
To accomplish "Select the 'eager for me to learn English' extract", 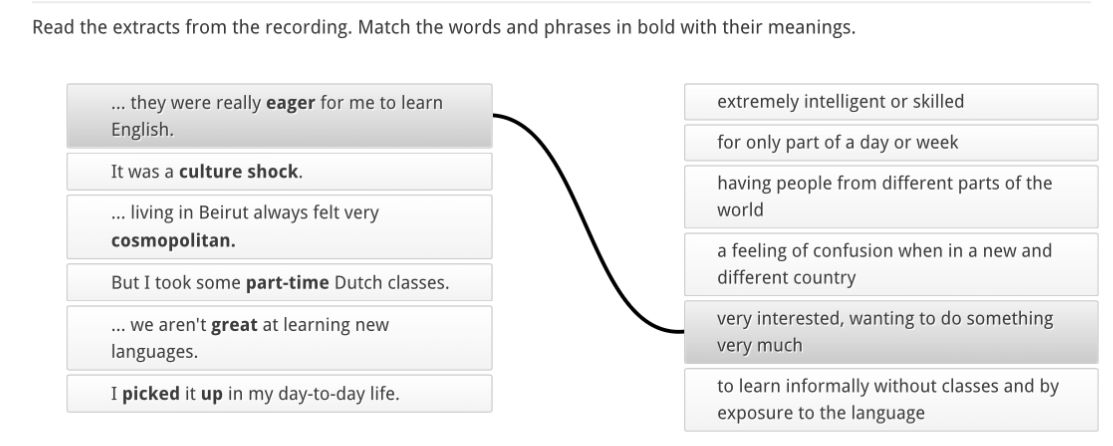I will (x=279, y=116).
